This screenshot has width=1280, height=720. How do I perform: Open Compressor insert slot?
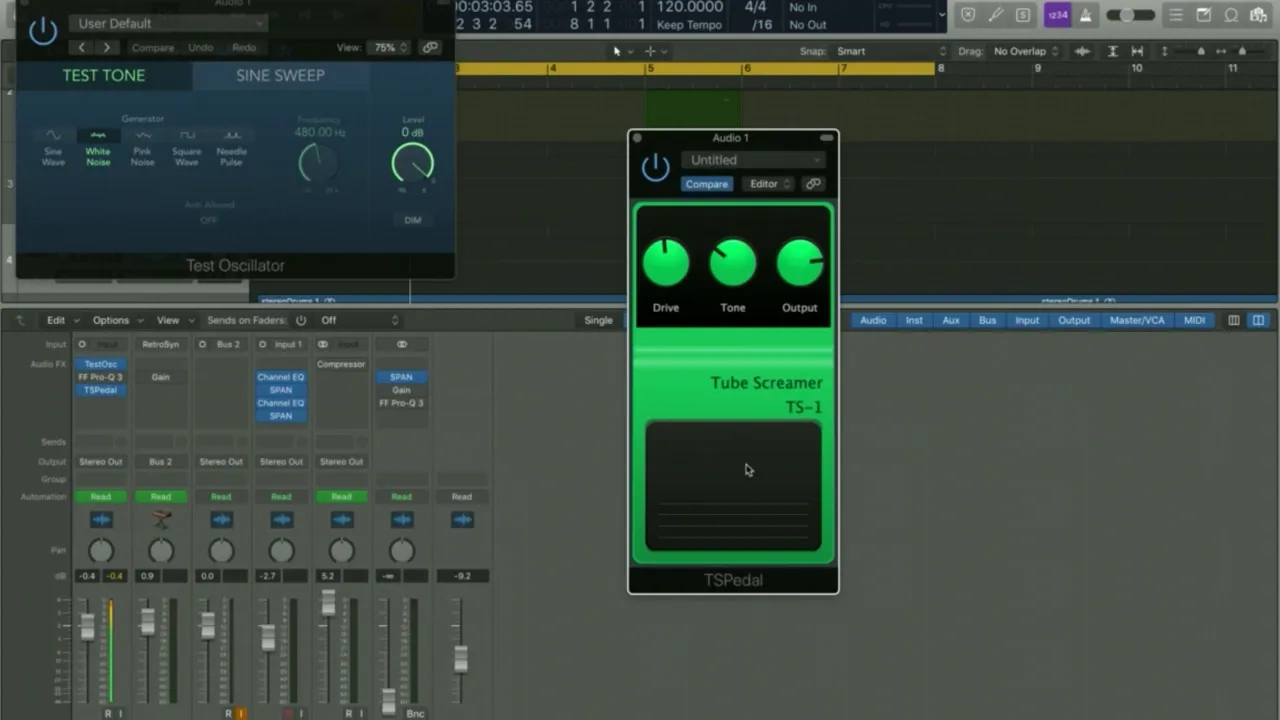(x=341, y=364)
